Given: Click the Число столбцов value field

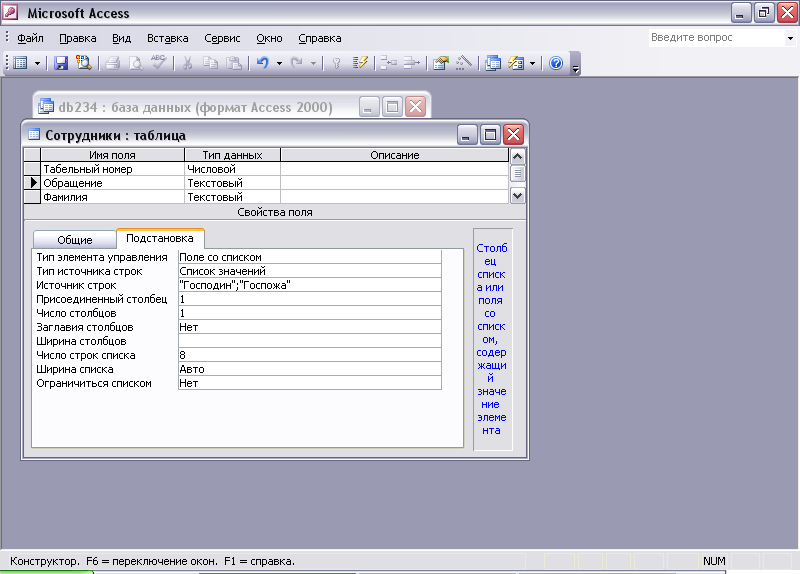Looking at the screenshot, I should (309, 313).
